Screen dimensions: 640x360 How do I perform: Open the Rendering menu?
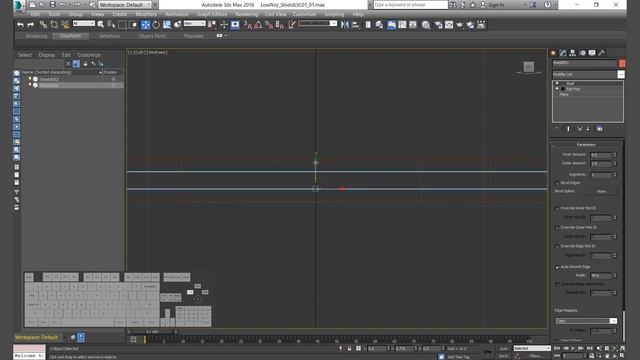247,14
